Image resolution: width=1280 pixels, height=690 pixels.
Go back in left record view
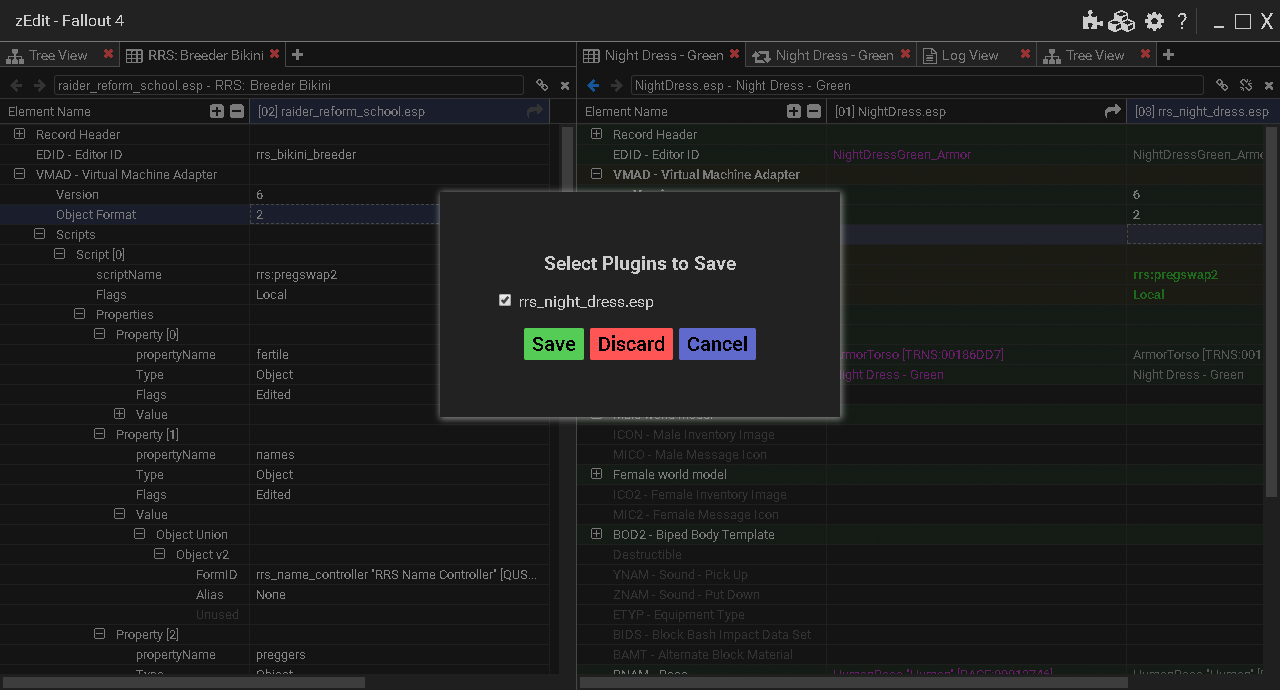[16, 86]
